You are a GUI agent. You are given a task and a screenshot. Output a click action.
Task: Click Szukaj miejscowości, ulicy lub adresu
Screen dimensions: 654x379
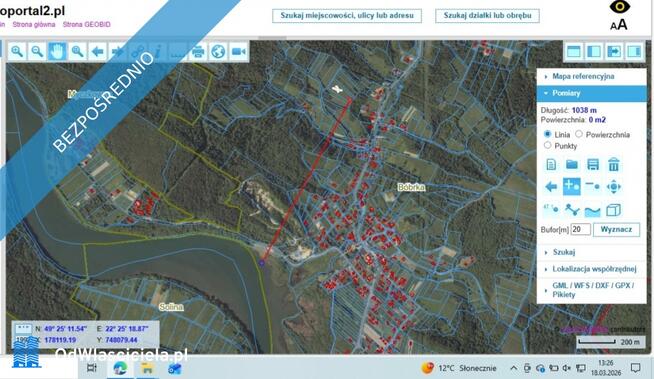click(x=347, y=16)
